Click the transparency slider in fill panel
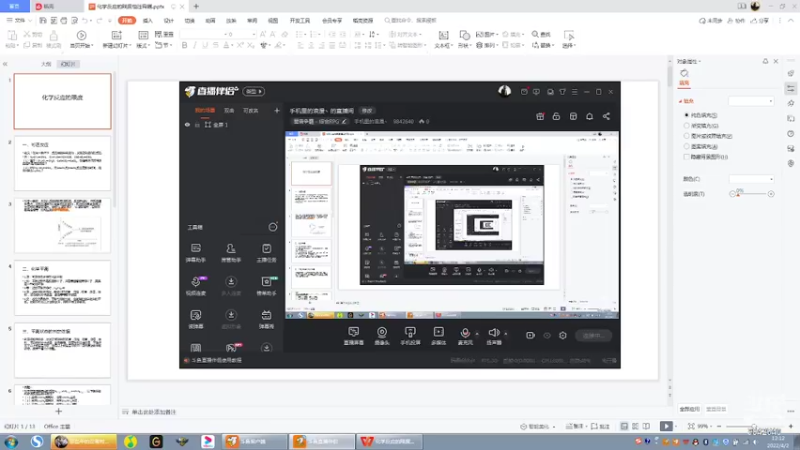 [752, 194]
